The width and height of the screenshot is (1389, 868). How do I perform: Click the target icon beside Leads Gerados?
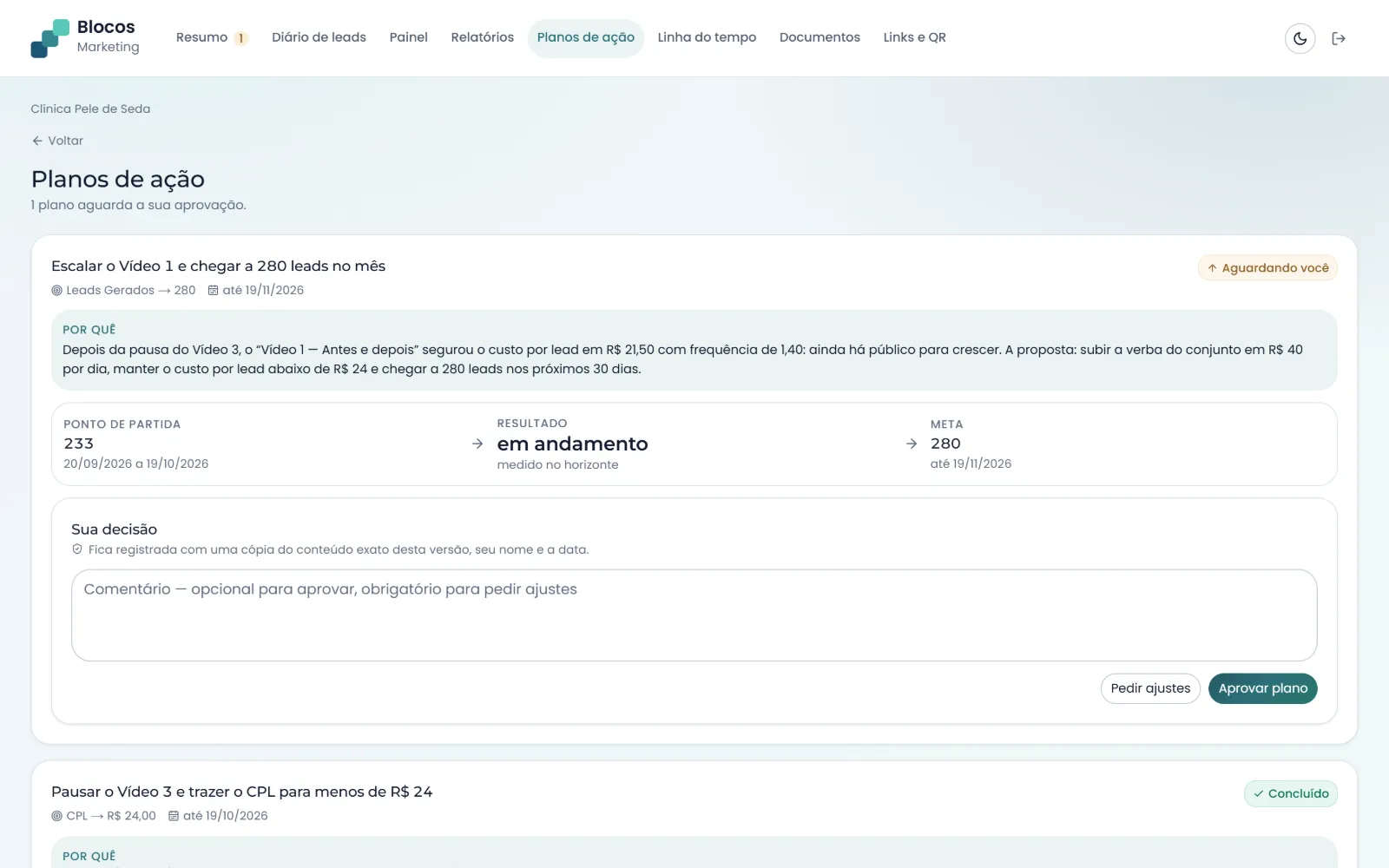[x=56, y=291]
